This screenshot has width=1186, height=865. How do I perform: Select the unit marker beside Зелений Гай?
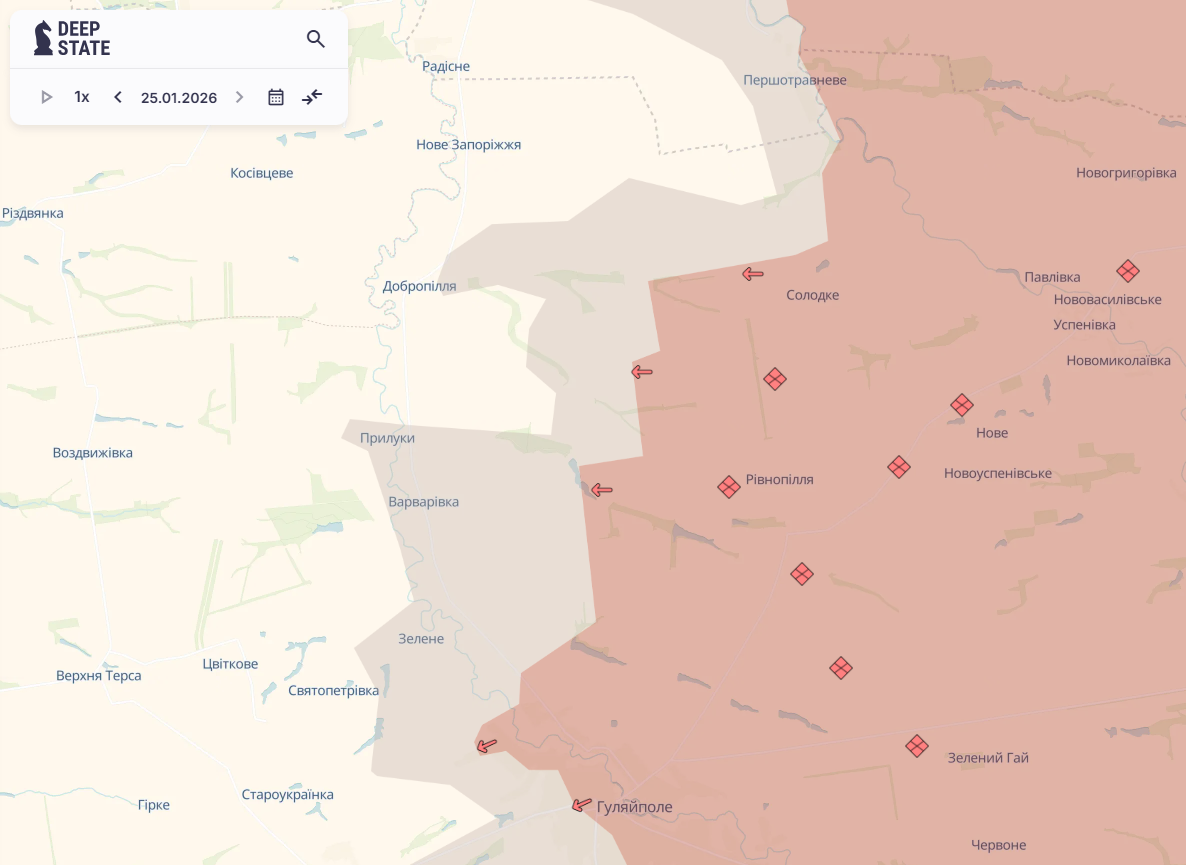point(917,746)
